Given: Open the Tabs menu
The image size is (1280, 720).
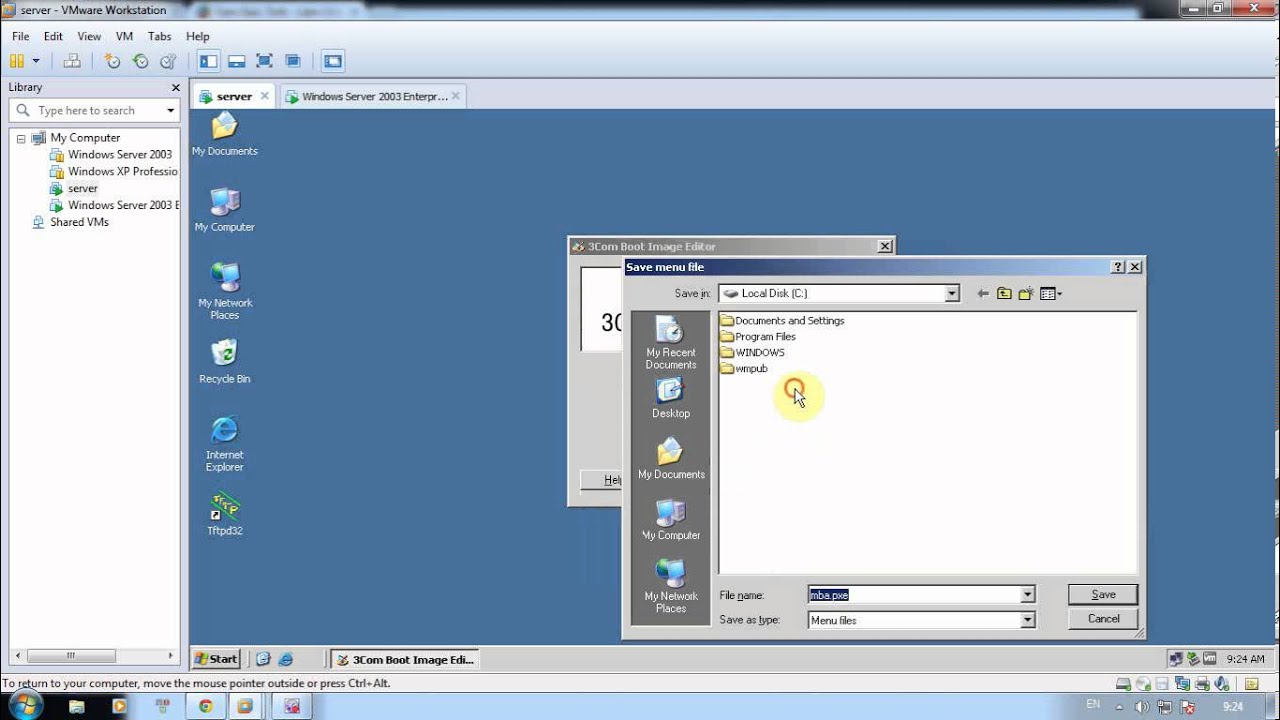Looking at the screenshot, I should click(x=159, y=36).
